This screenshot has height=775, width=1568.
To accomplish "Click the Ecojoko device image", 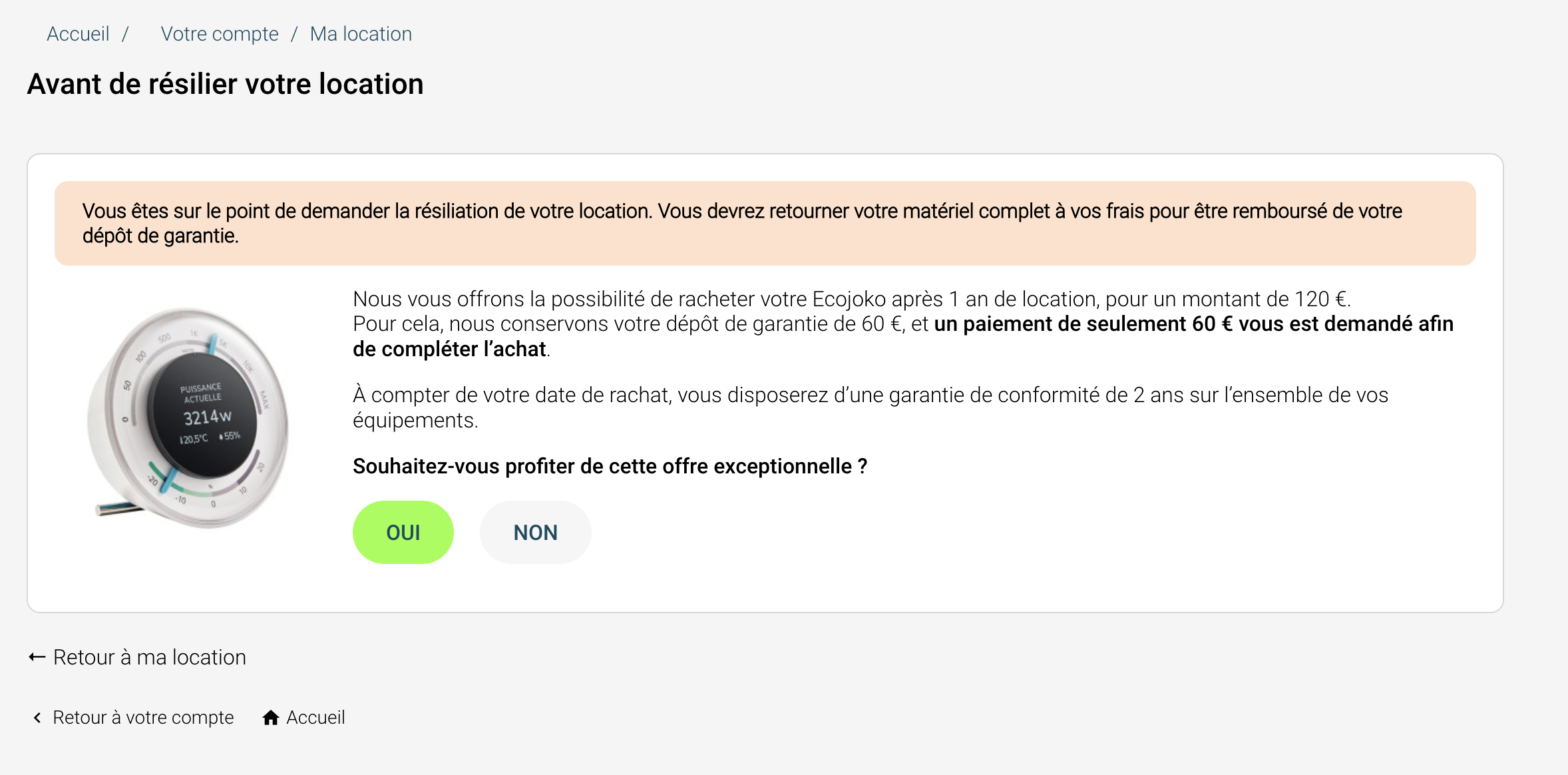I will pyautogui.click(x=188, y=418).
